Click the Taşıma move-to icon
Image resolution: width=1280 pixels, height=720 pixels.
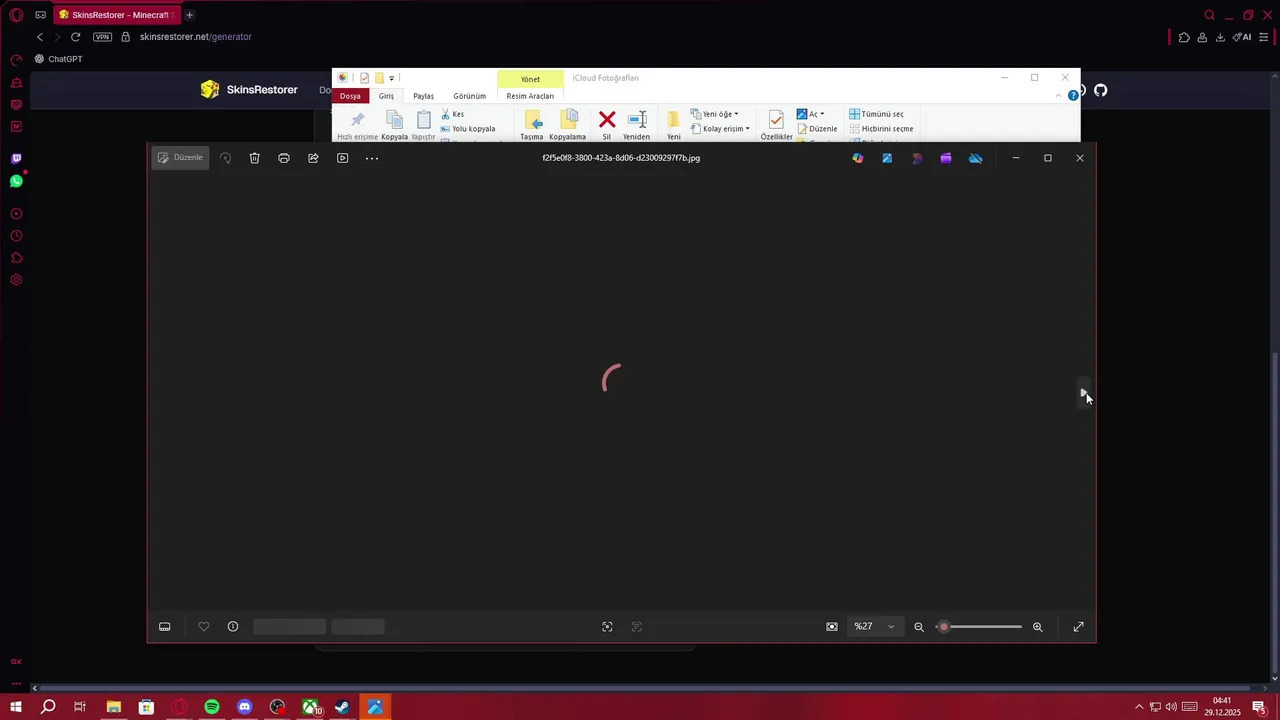[x=532, y=125]
